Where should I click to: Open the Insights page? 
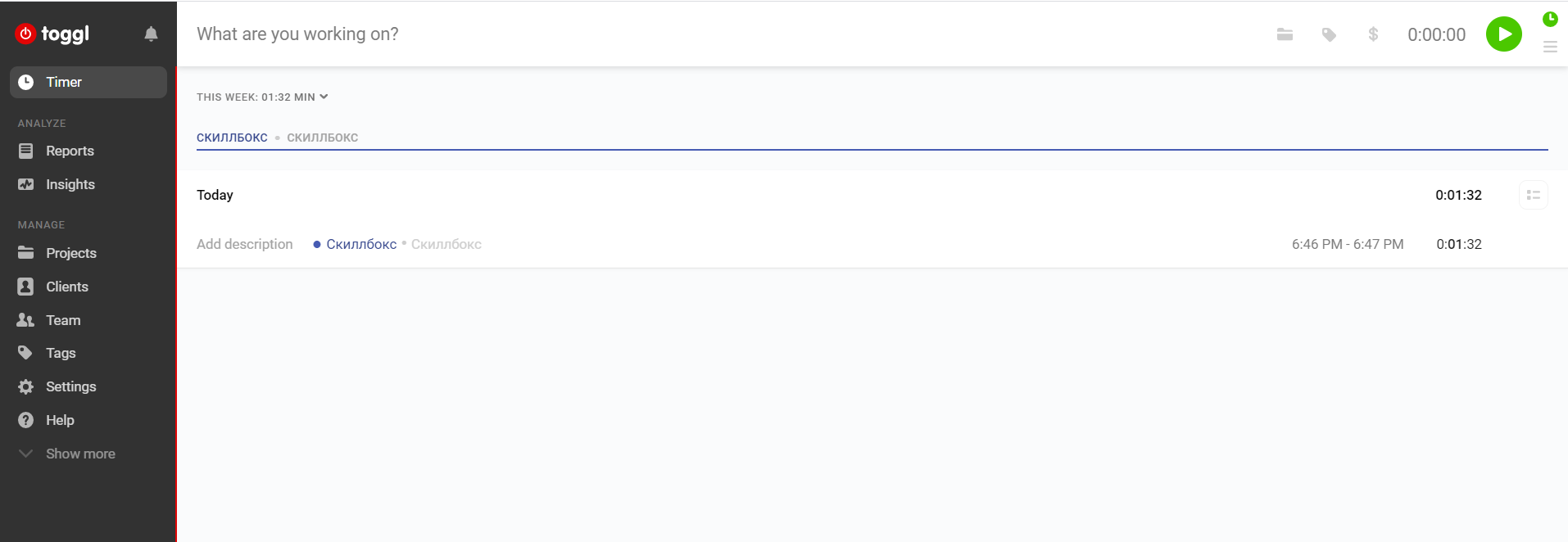click(70, 184)
